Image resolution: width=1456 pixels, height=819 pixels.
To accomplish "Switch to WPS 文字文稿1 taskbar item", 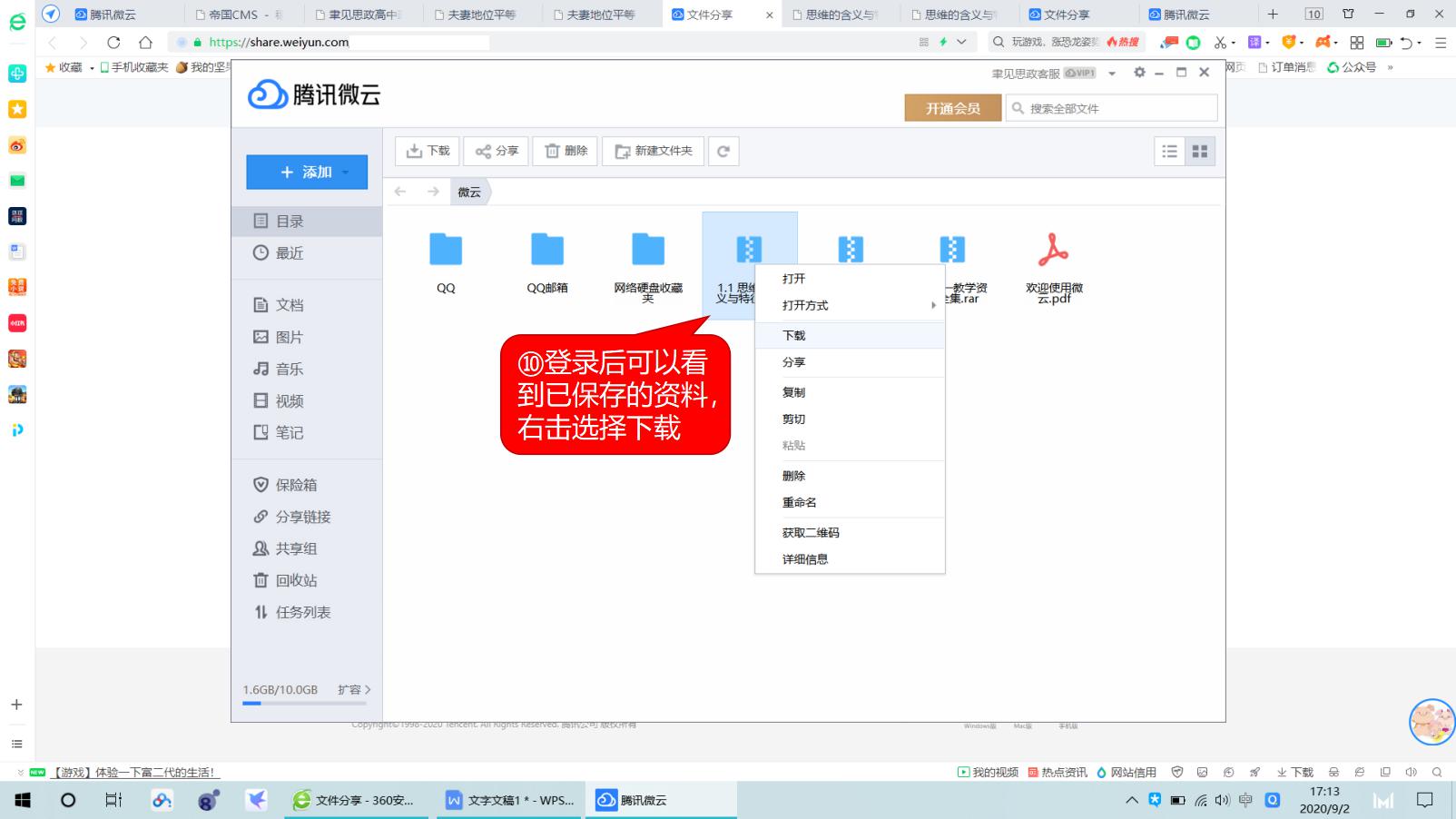I will pos(511,800).
